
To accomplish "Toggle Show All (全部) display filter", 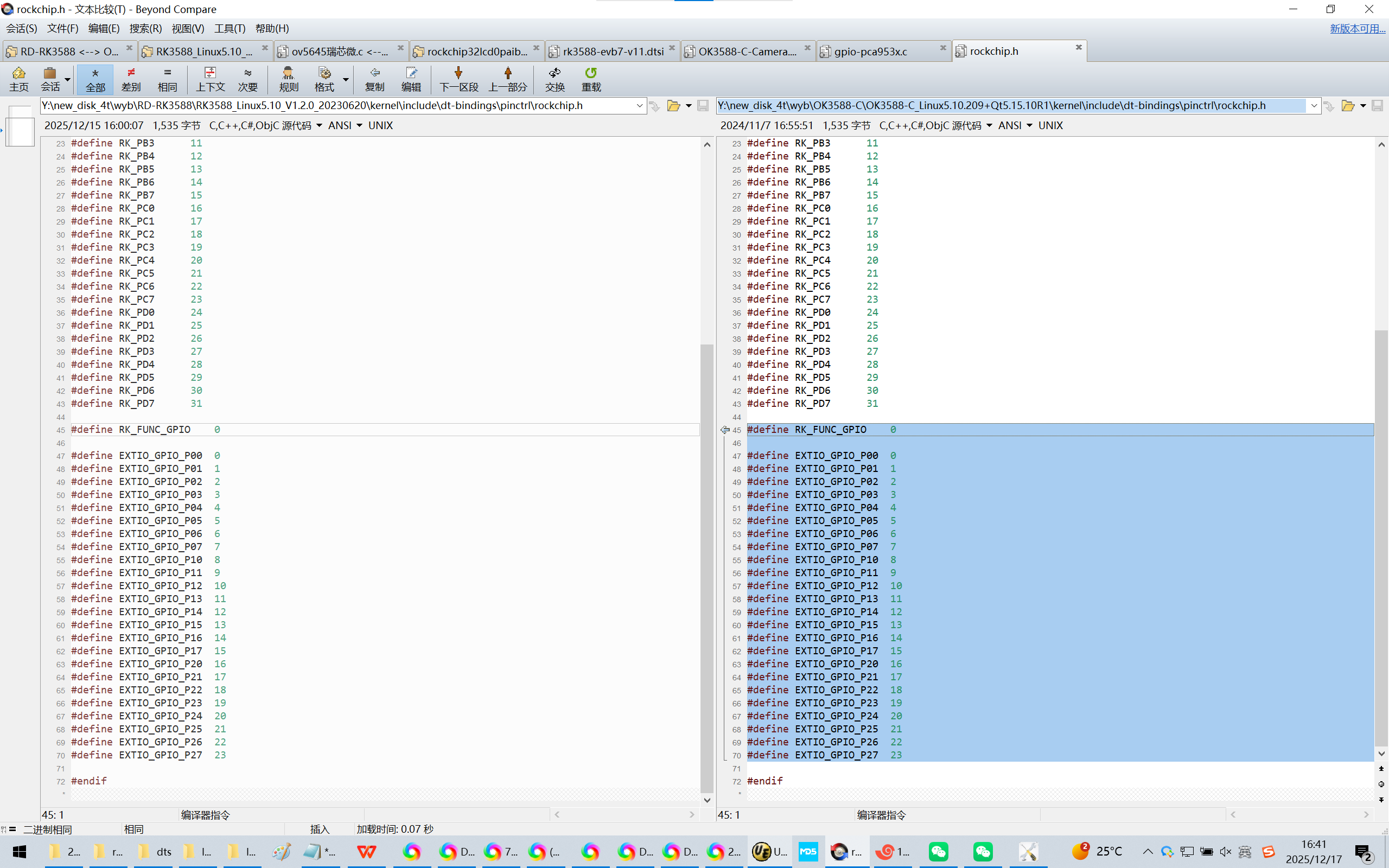I will [x=95, y=79].
